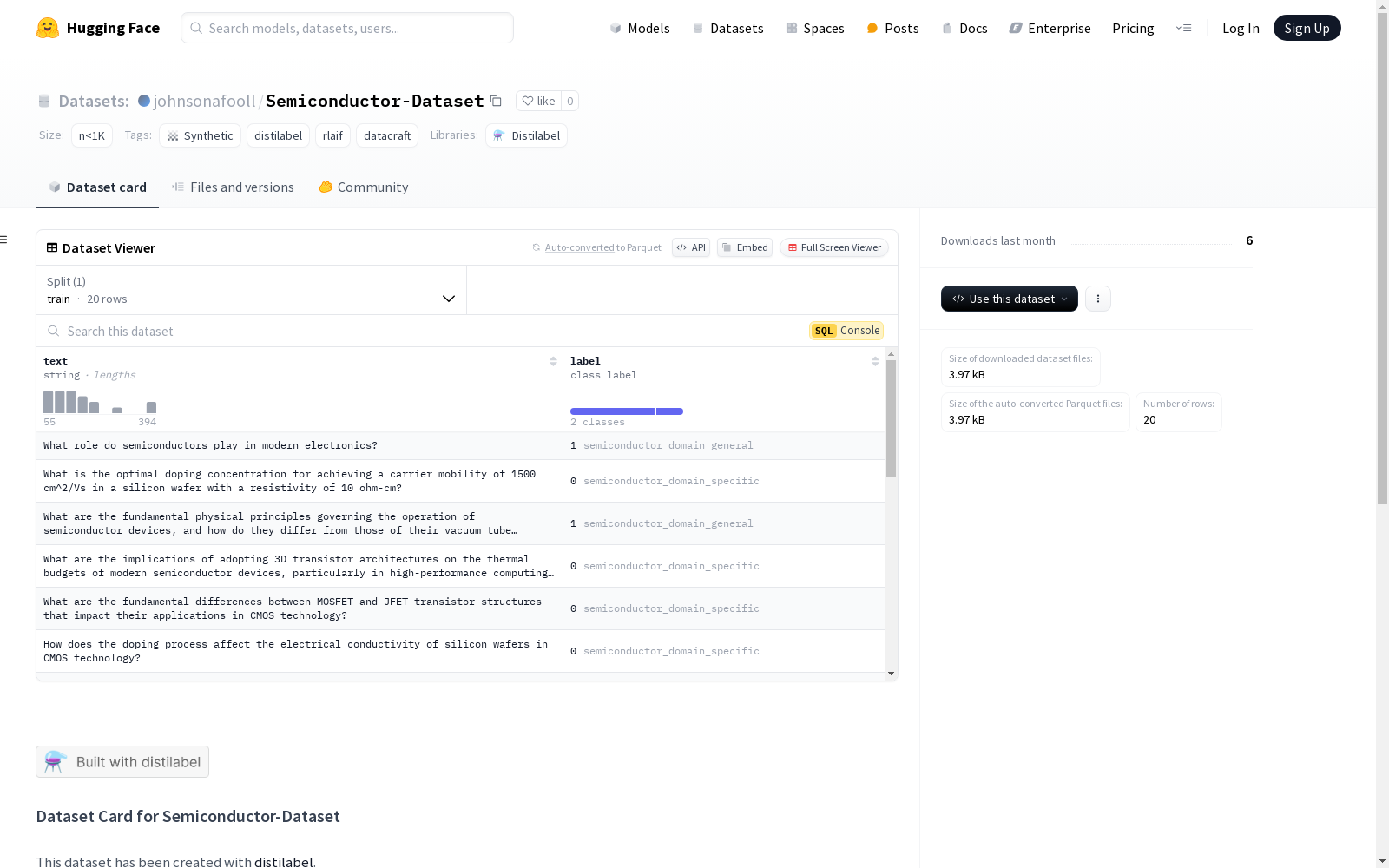Select row about doping process in CMOS
This screenshot has width=1389, height=868.
click(460, 651)
